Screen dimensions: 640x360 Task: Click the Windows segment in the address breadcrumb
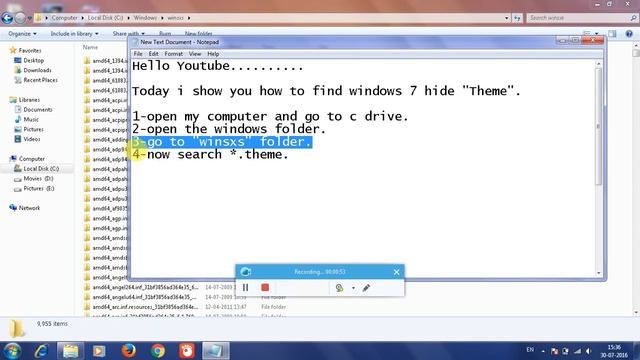pyautogui.click(x=145, y=18)
